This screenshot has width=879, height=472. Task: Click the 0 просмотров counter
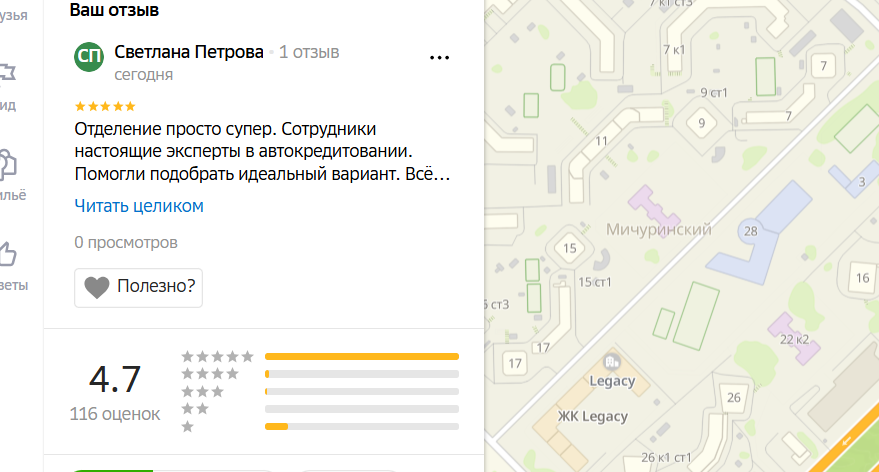tap(126, 242)
